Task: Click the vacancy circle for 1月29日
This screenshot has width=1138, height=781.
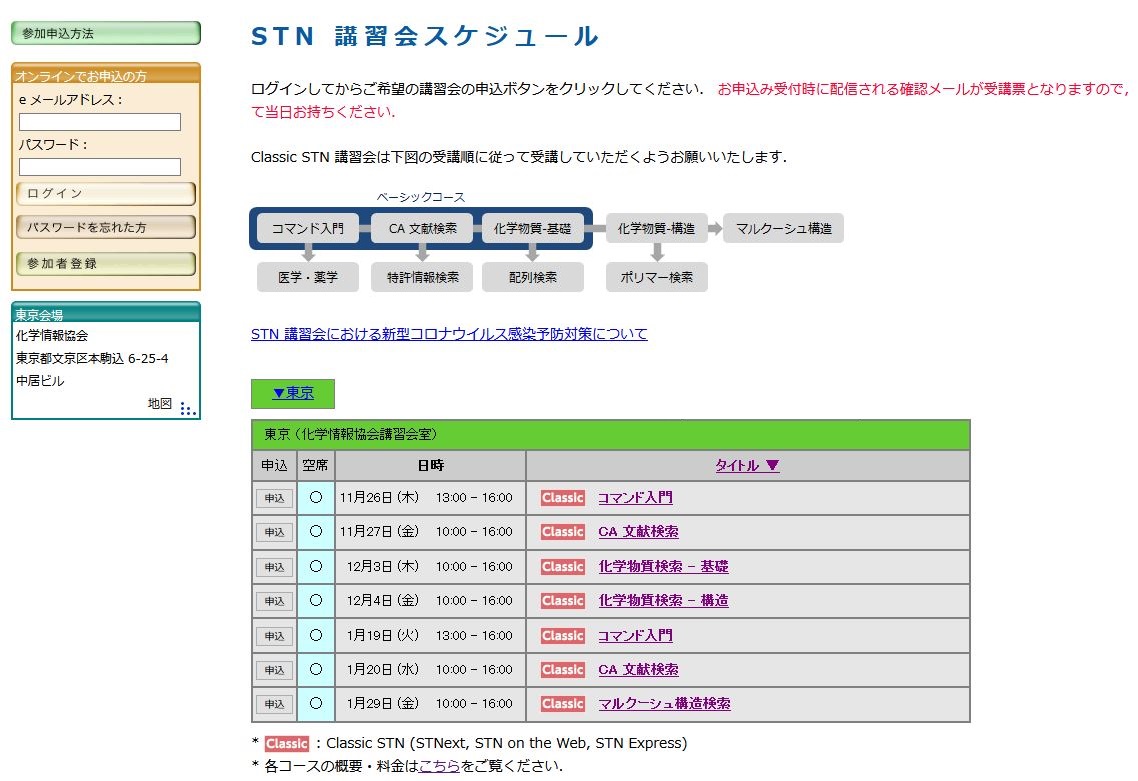Action: tap(316, 703)
